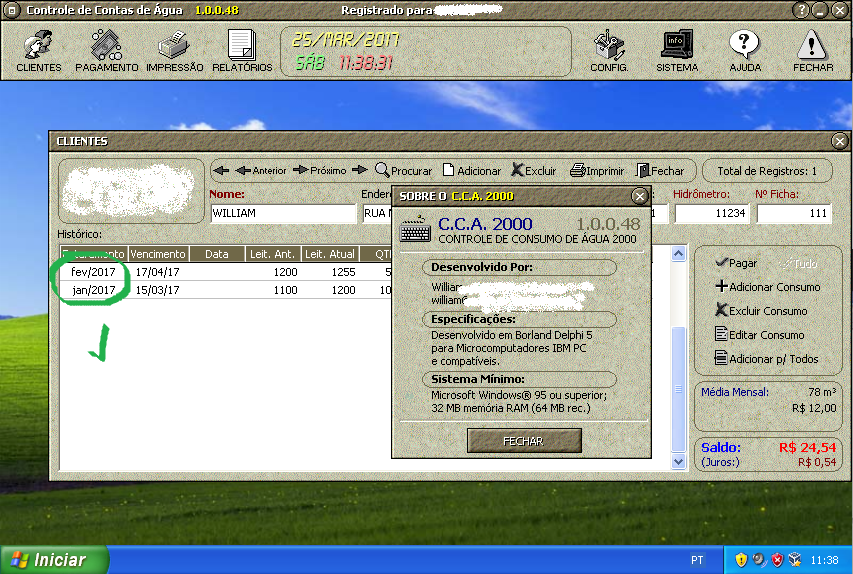Viewport: 853px width, 574px height.
Task: Click Fechar door button in Clientes
Action: click(660, 170)
